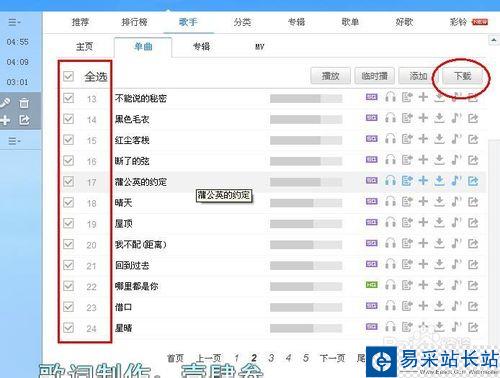Click the song title 我不配(距离)

pos(140,244)
